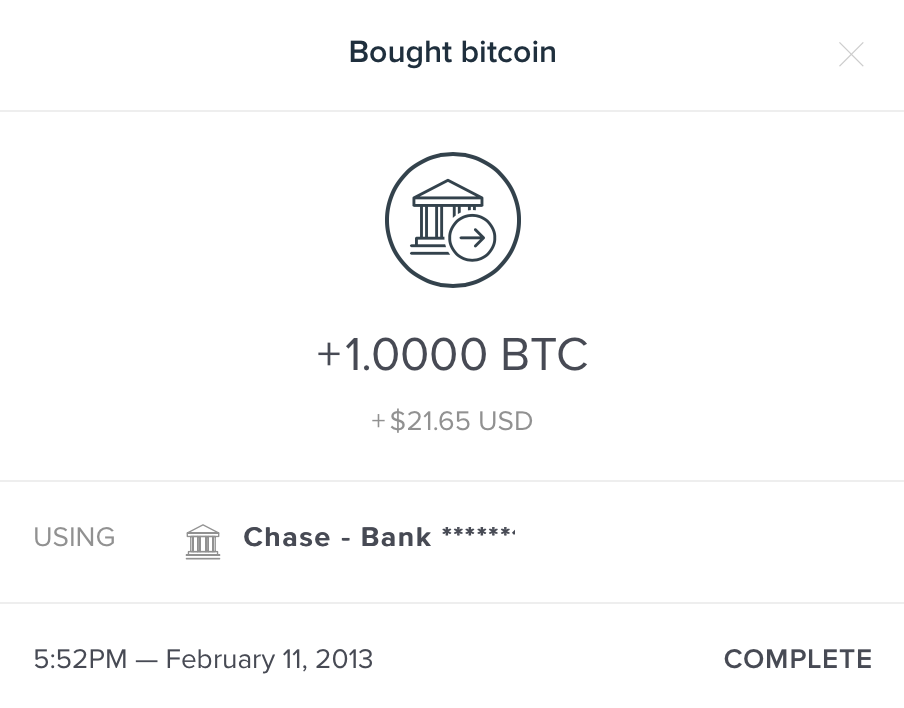
Task: Click the dash between time and date
Action: [x=149, y=660]
